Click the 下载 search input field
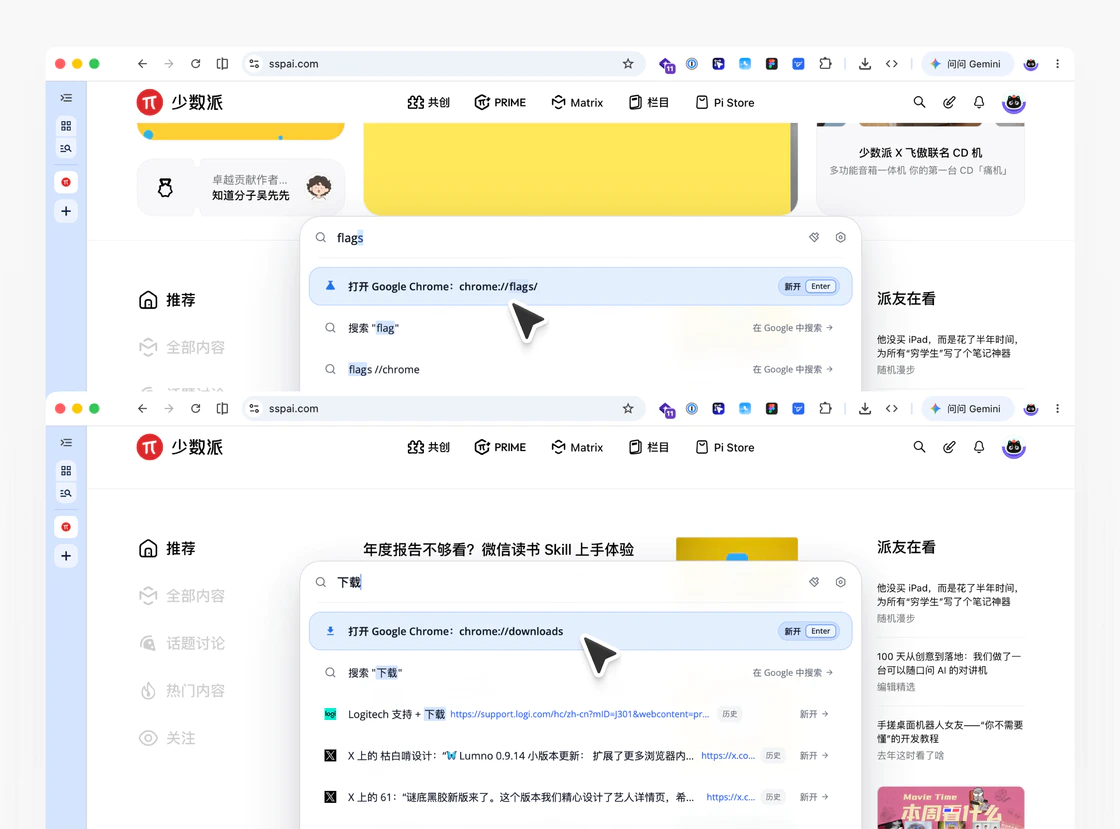1120x829 pixels. coord(564,583)
